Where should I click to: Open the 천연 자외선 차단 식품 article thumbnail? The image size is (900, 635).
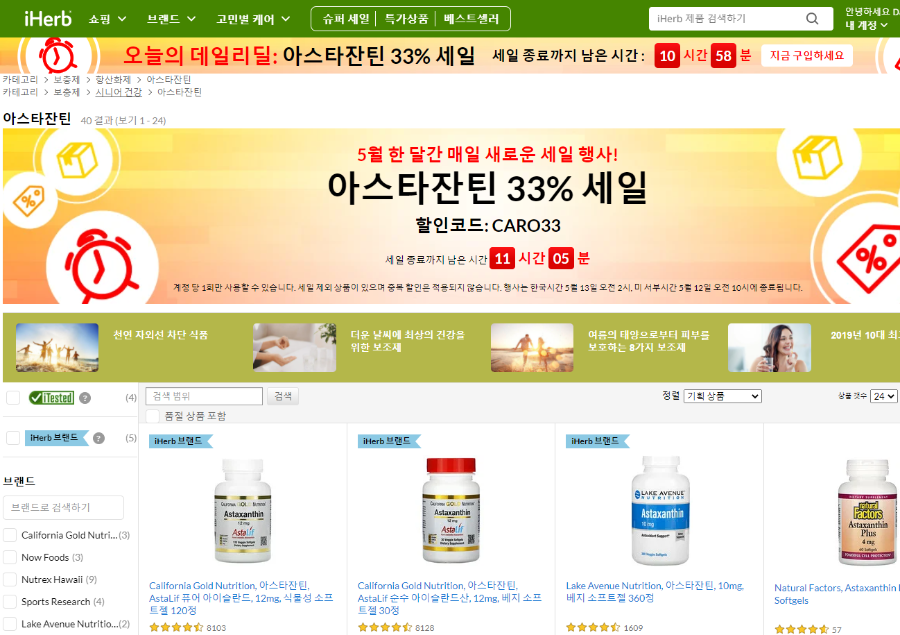coord(57,347)
